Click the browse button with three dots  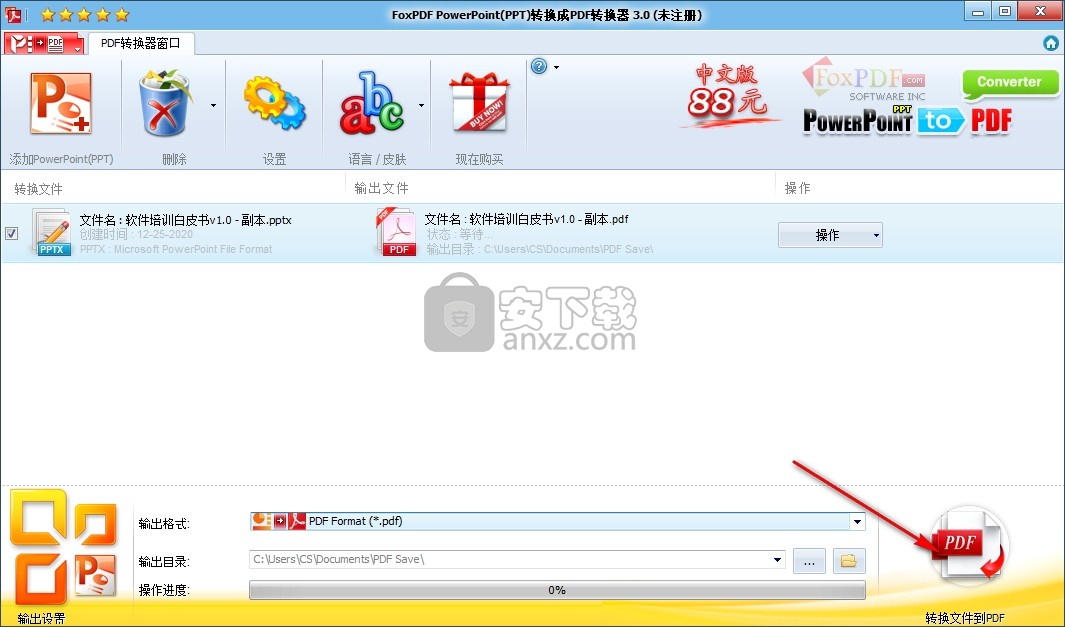[809, 561]
